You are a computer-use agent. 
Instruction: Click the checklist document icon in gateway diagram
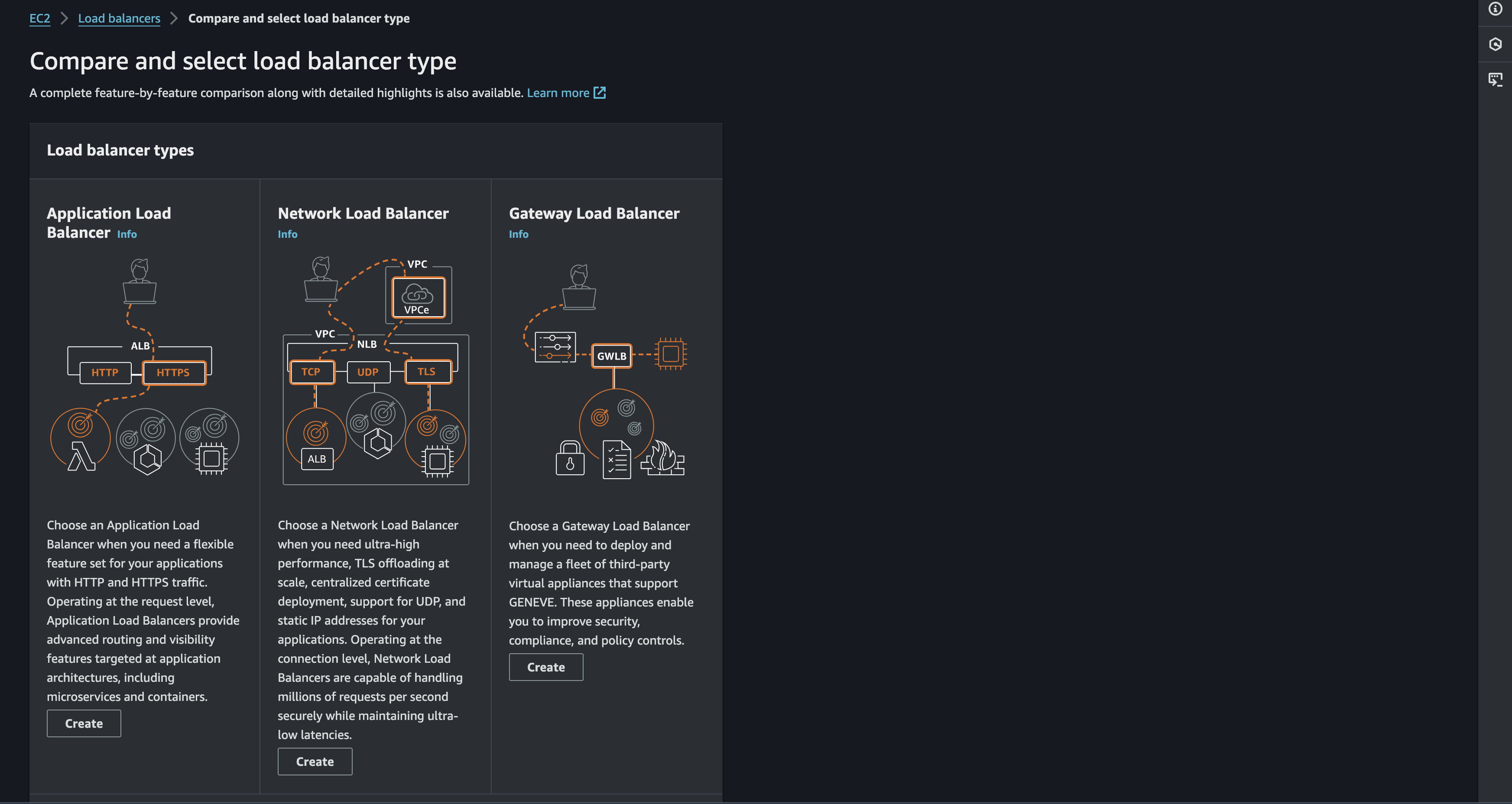pyautogui.click(x=617, y=460)
